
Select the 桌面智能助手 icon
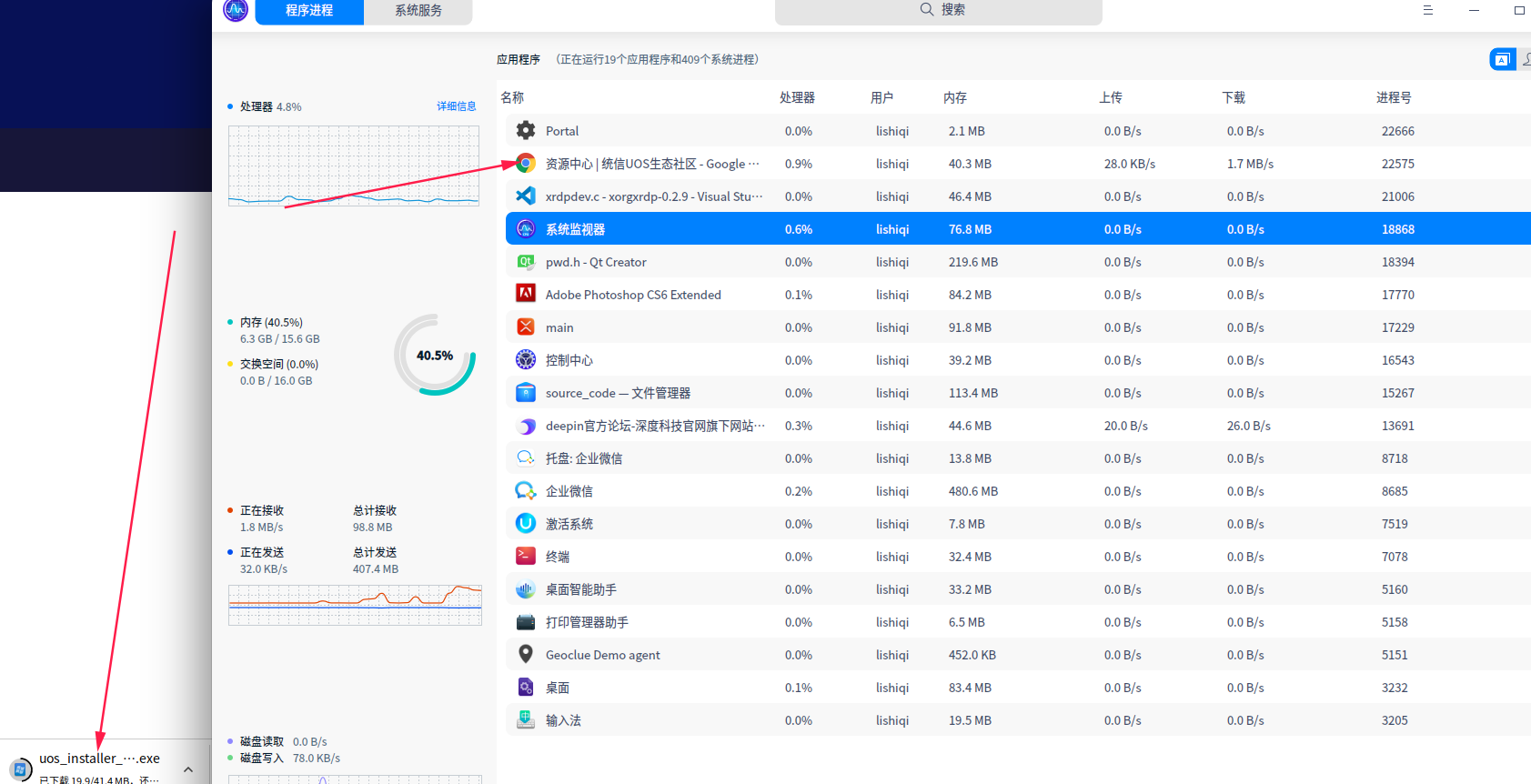tap(526, 588)
